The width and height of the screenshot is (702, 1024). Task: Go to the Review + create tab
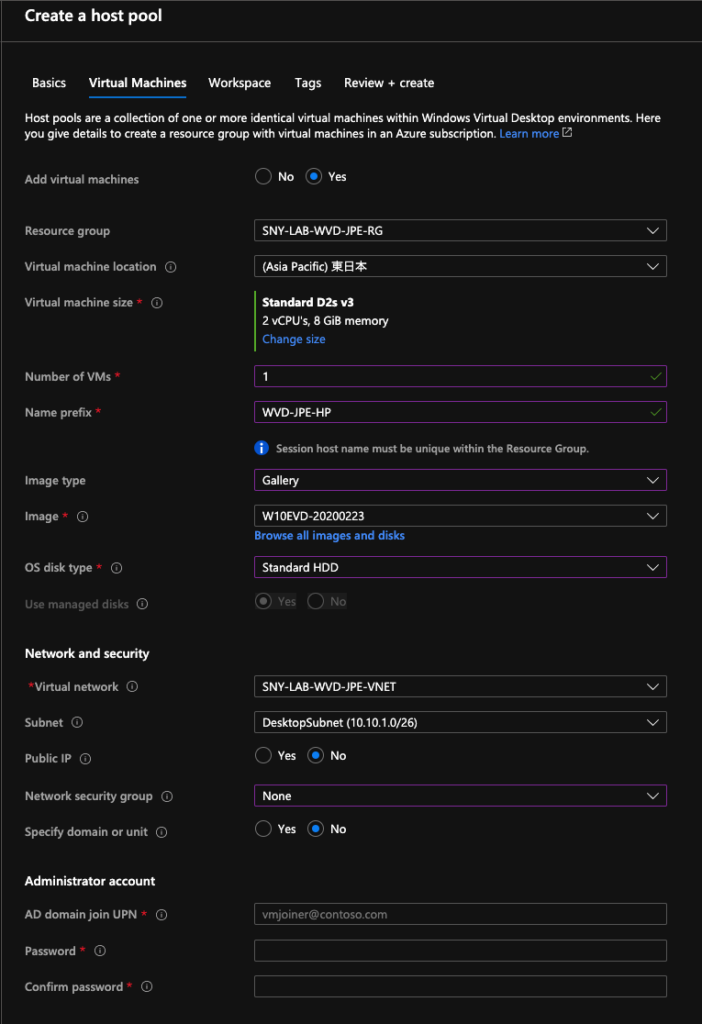pos(389,83)
